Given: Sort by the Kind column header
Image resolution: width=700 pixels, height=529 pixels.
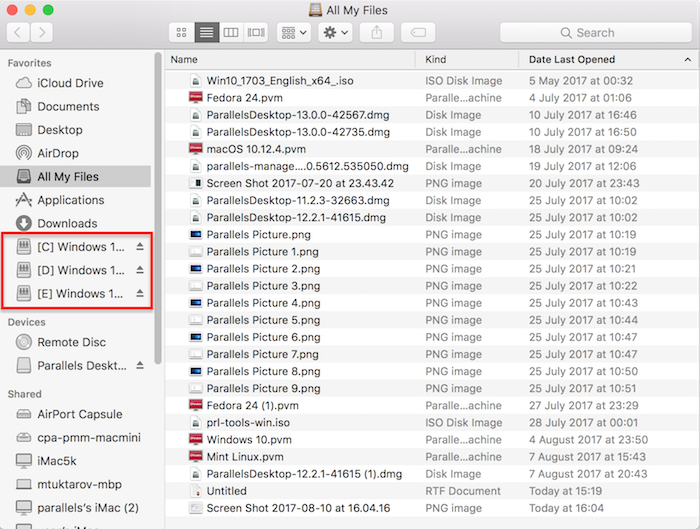Looking at the screenshot, I should 467,59.
